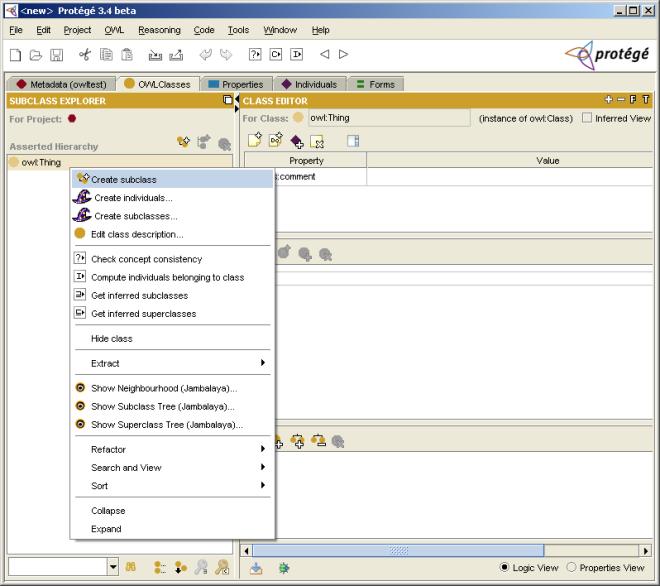
Task: Switch to the Properties tab
Action: pyautogui.click(x=236, y=84)
